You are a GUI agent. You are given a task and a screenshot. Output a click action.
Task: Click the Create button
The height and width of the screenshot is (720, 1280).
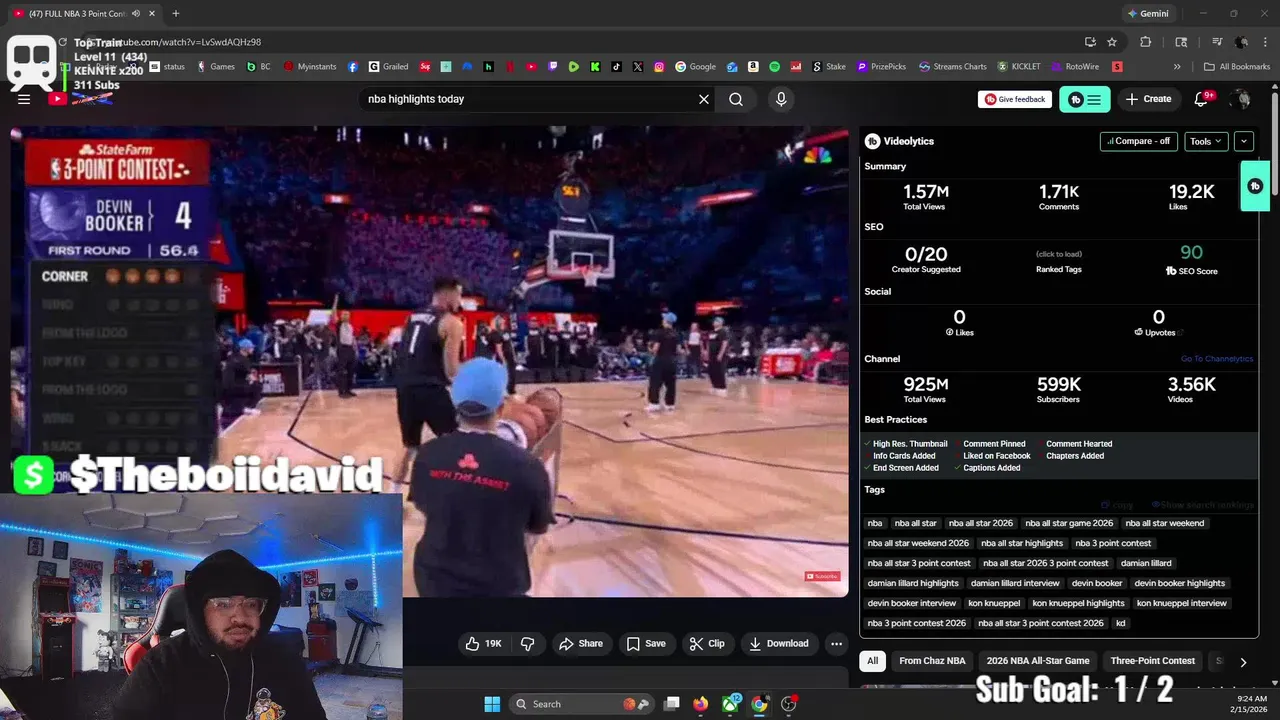tap(1148, 99)
